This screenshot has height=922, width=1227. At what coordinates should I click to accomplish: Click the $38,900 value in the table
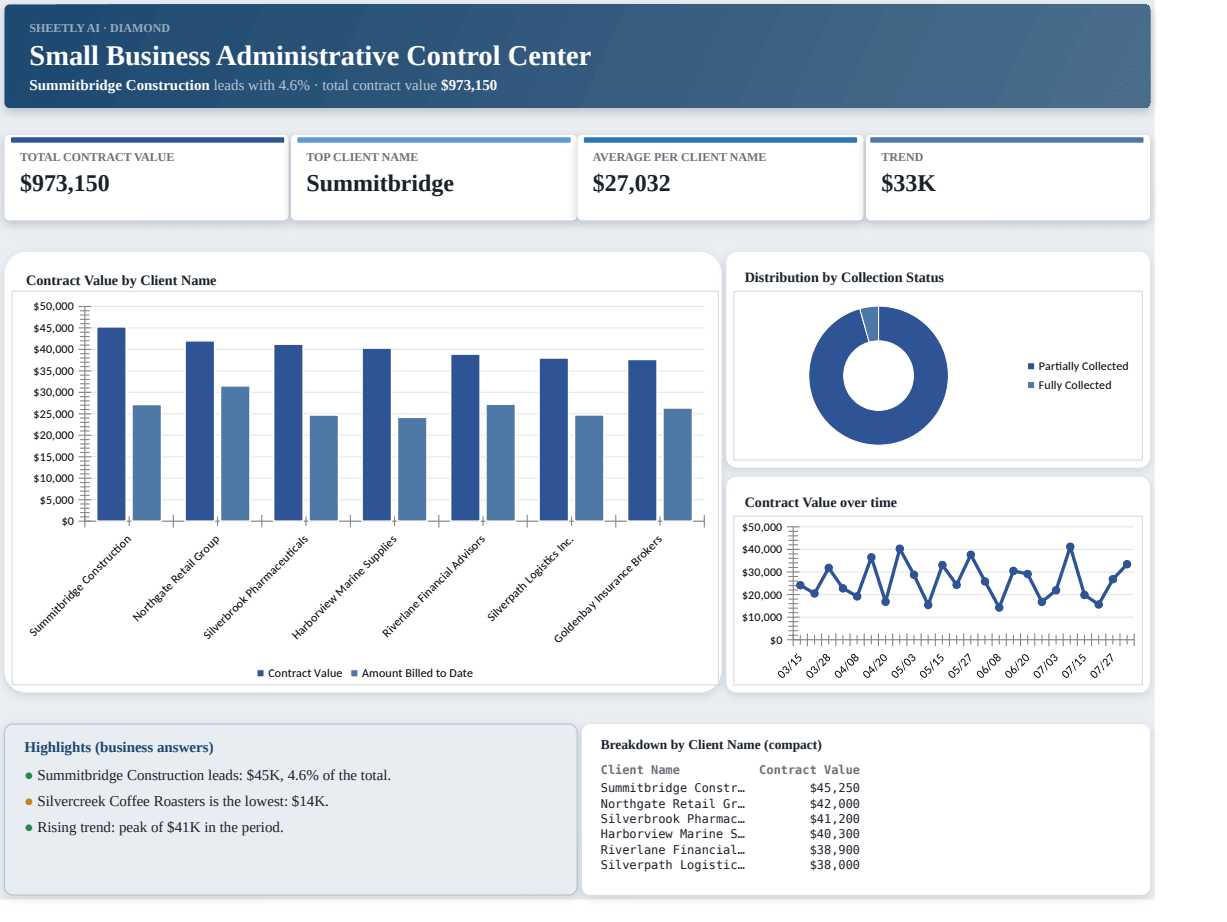click(835, 850)
